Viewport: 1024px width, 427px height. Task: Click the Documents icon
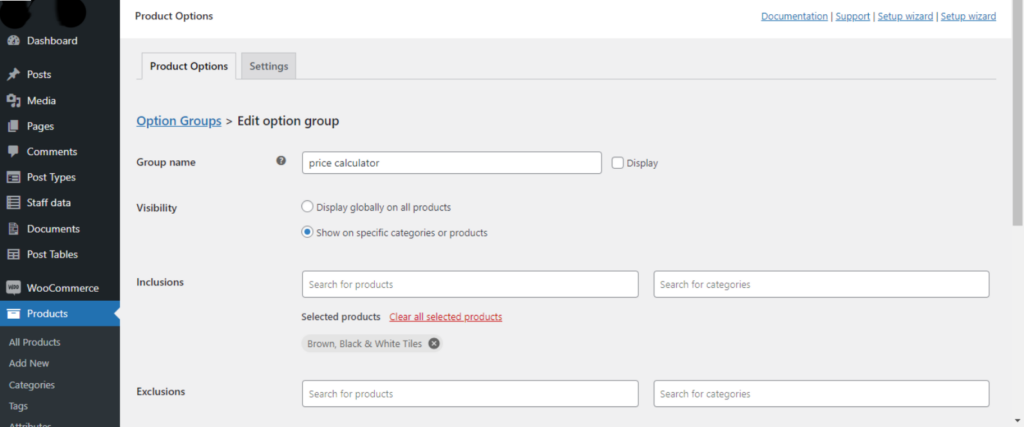[13, 229]
